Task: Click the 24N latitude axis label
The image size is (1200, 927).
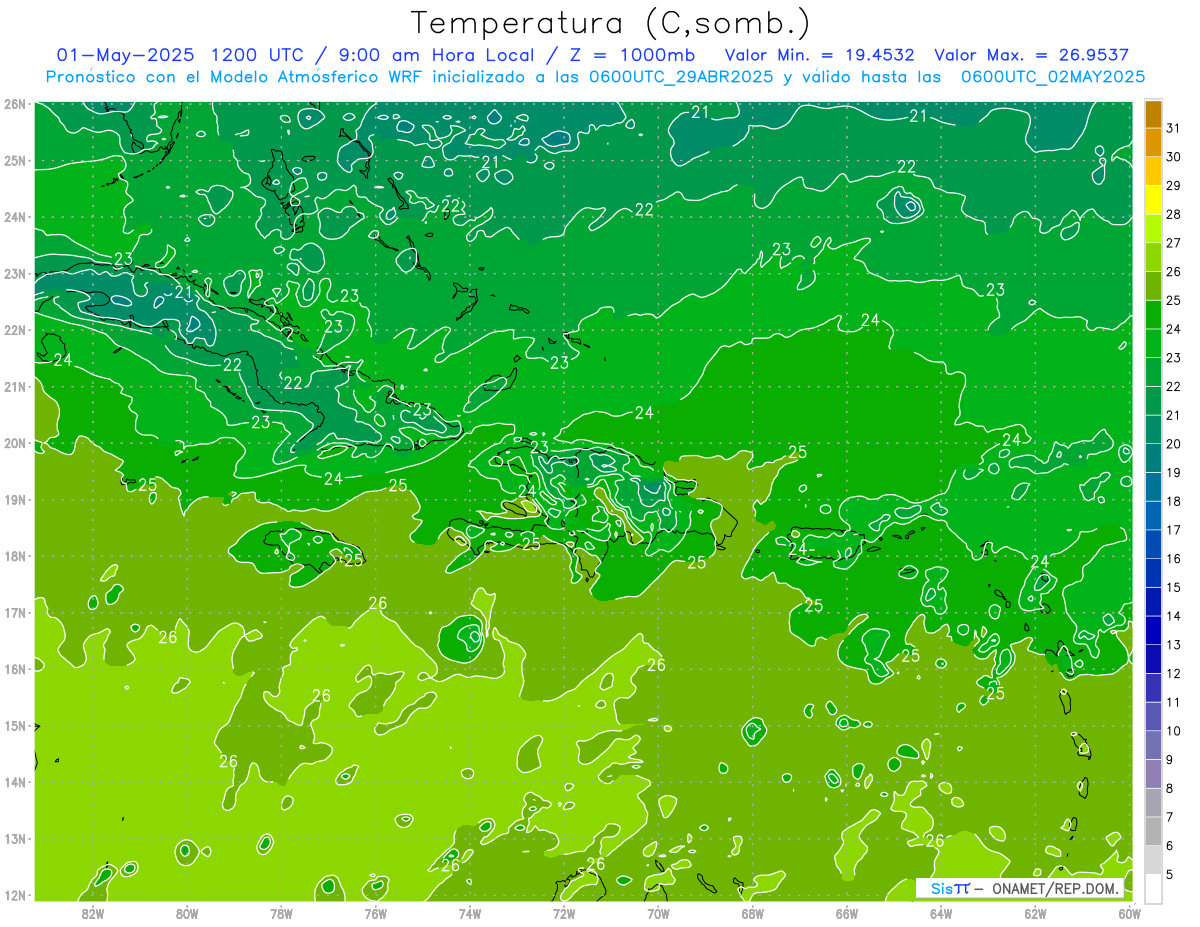Action: click(x=15, y=217)
